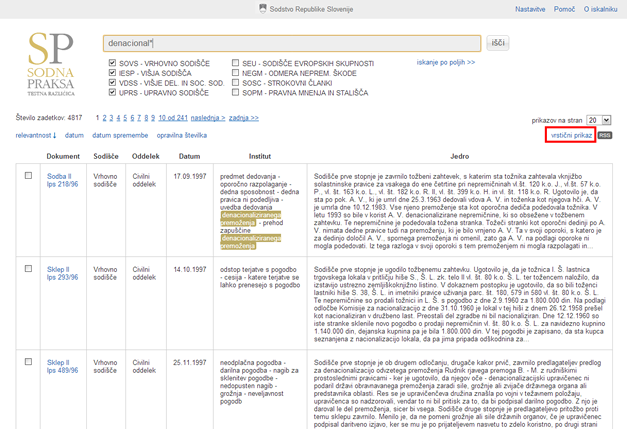This screenshot has width=627, height=429.
Task: Uncheck IESP - Višja sodišča checkbox
Action: click(112, 73)
